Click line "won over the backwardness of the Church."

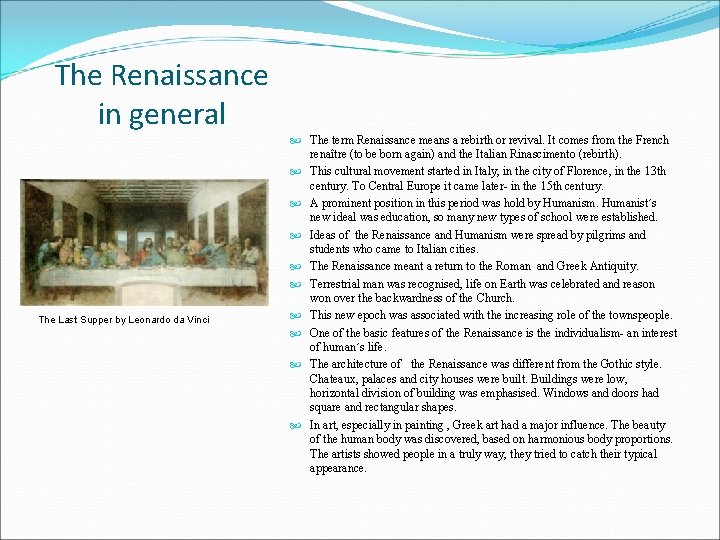click(x=412, y=298)
